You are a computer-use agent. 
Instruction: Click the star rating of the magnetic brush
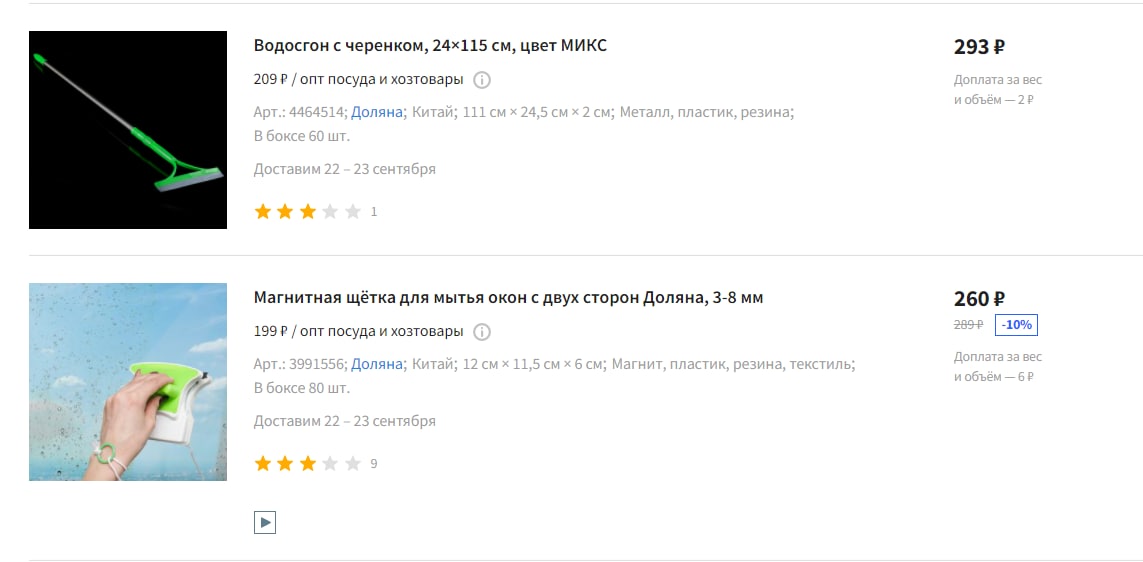click(308, 463)
